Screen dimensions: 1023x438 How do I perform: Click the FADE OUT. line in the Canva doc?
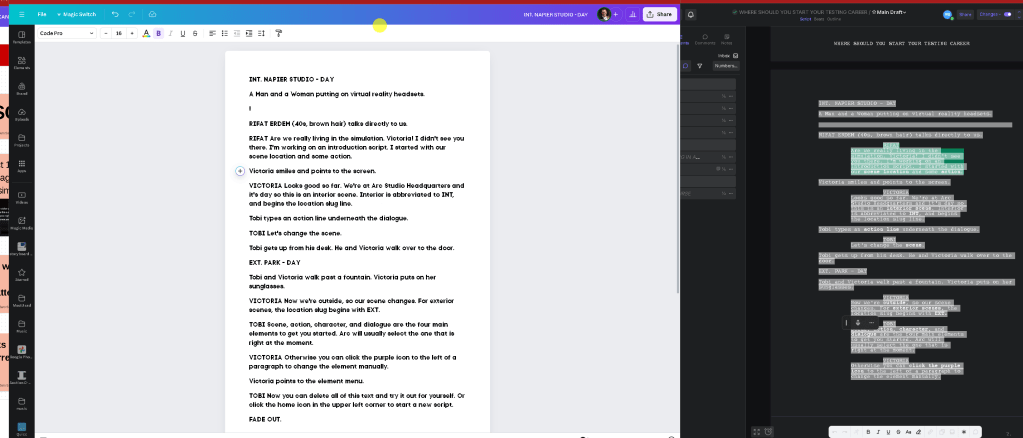(x=265, y=420)
